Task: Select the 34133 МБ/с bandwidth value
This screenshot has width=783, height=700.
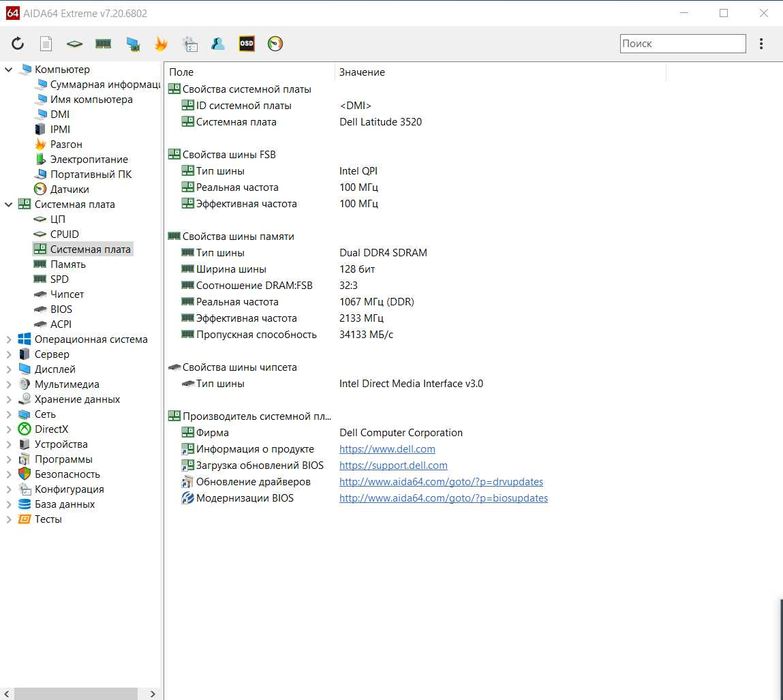Action: (x=366, y=335)
